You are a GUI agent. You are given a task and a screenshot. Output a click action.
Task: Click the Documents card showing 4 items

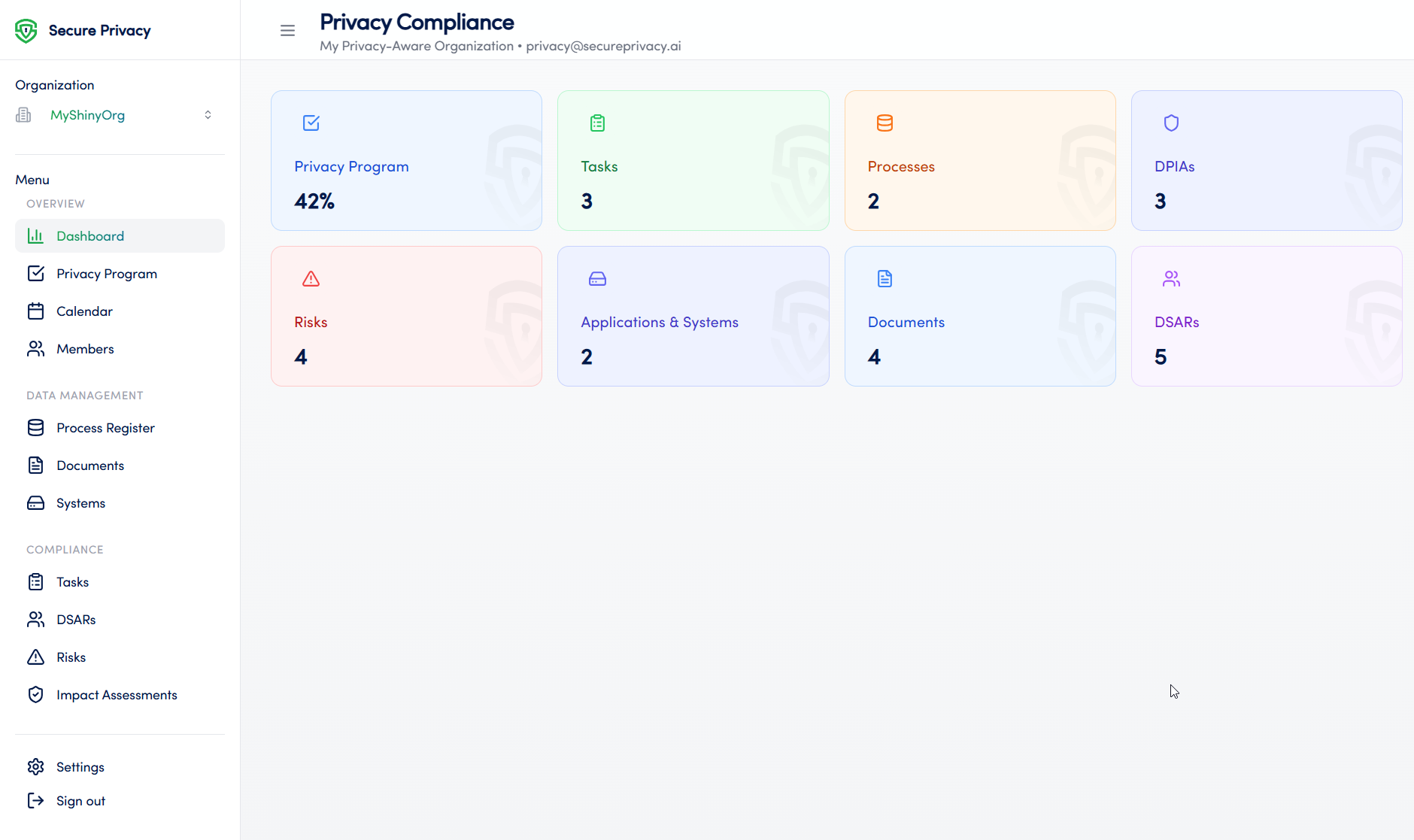(x=980, y=316)
